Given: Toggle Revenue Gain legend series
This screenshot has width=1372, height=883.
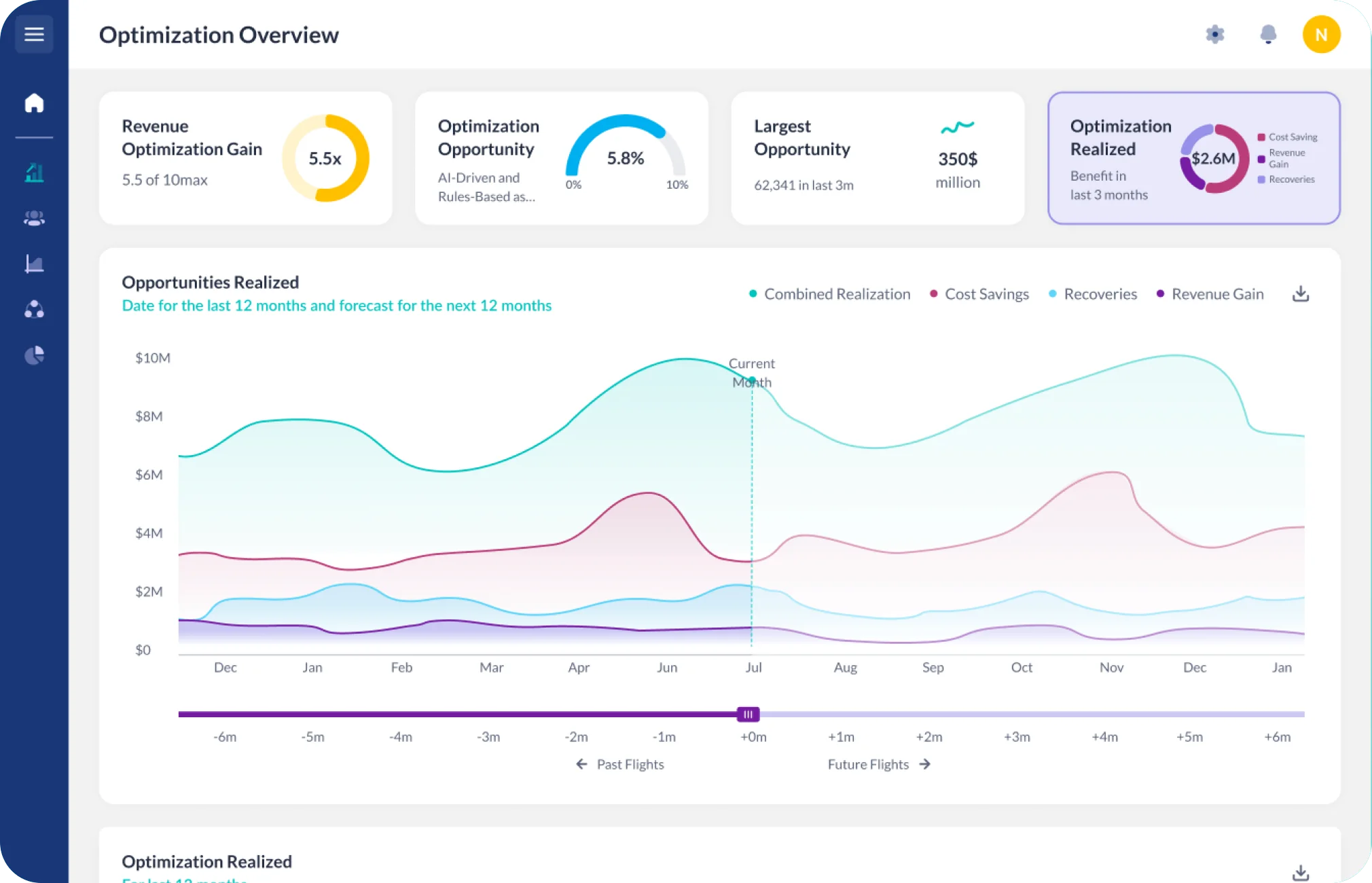Looking at the screenshot, I should 1210,294.
